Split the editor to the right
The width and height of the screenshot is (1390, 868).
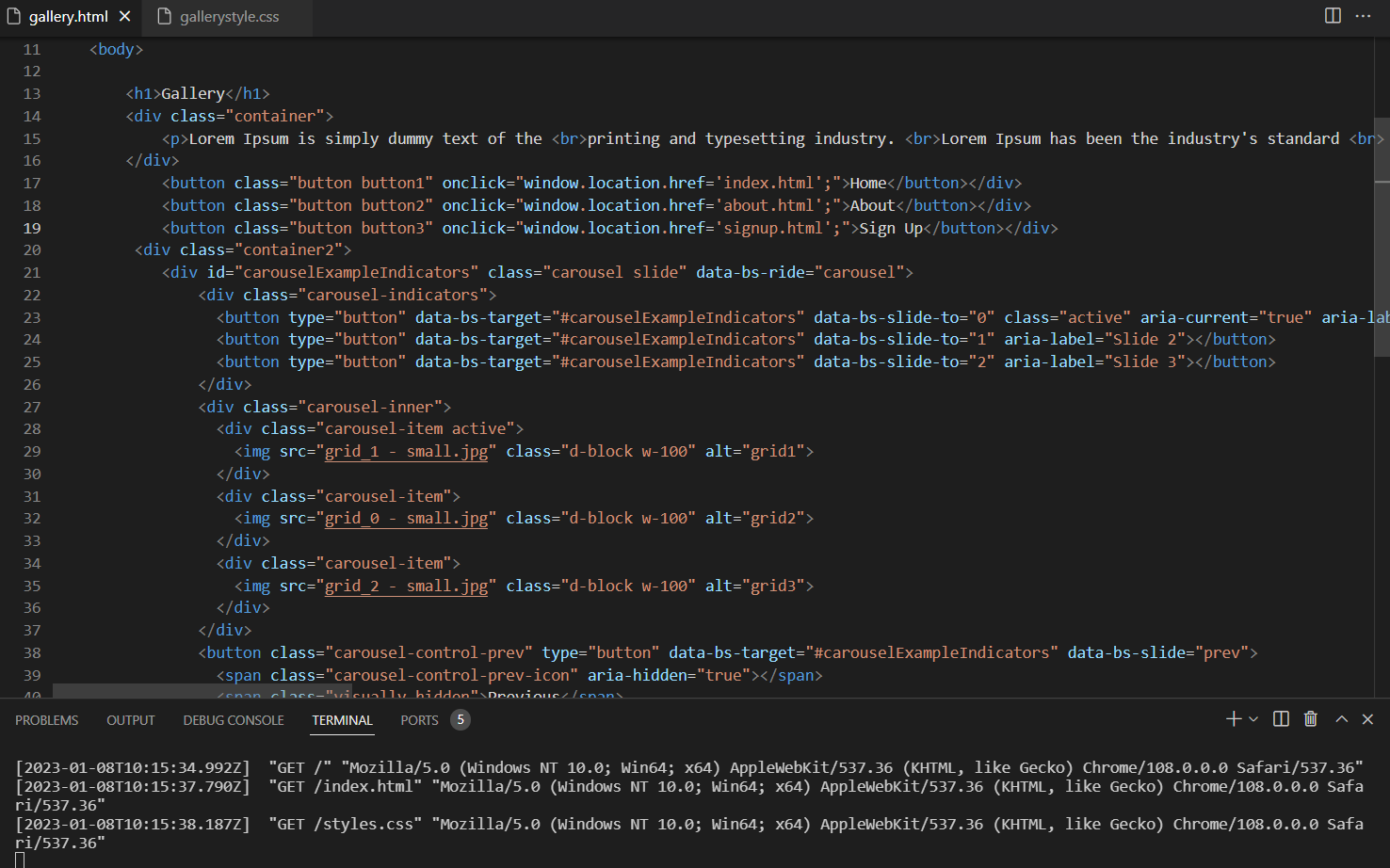pyautogui.click(x=1333, y=16)
